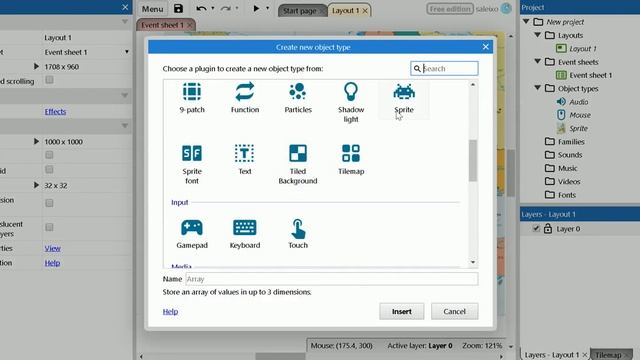Choose the Function plugin icon
The width and height of the screenshot is (640, 360).
245,92
